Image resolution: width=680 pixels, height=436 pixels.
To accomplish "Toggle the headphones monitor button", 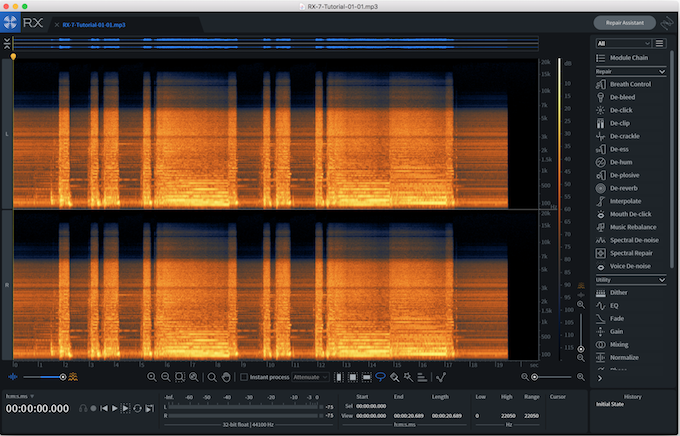I will pyautogui.click(x=83, y=409).
